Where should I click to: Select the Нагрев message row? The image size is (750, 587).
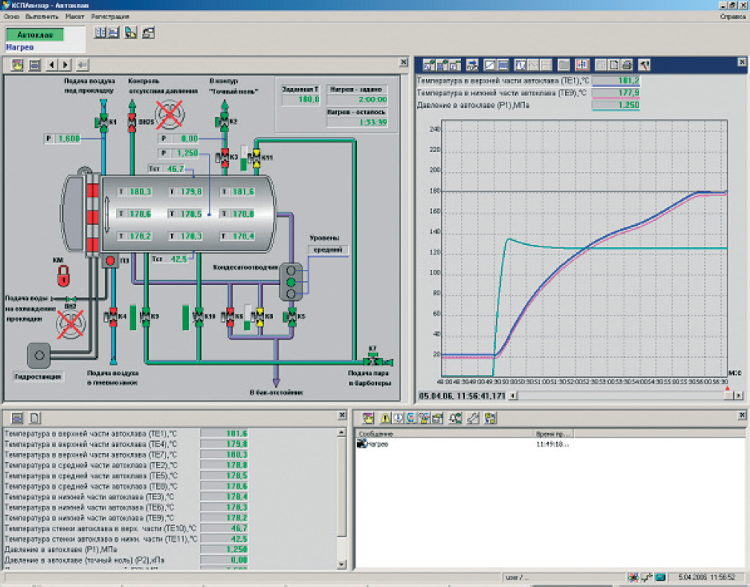[376, 443]
